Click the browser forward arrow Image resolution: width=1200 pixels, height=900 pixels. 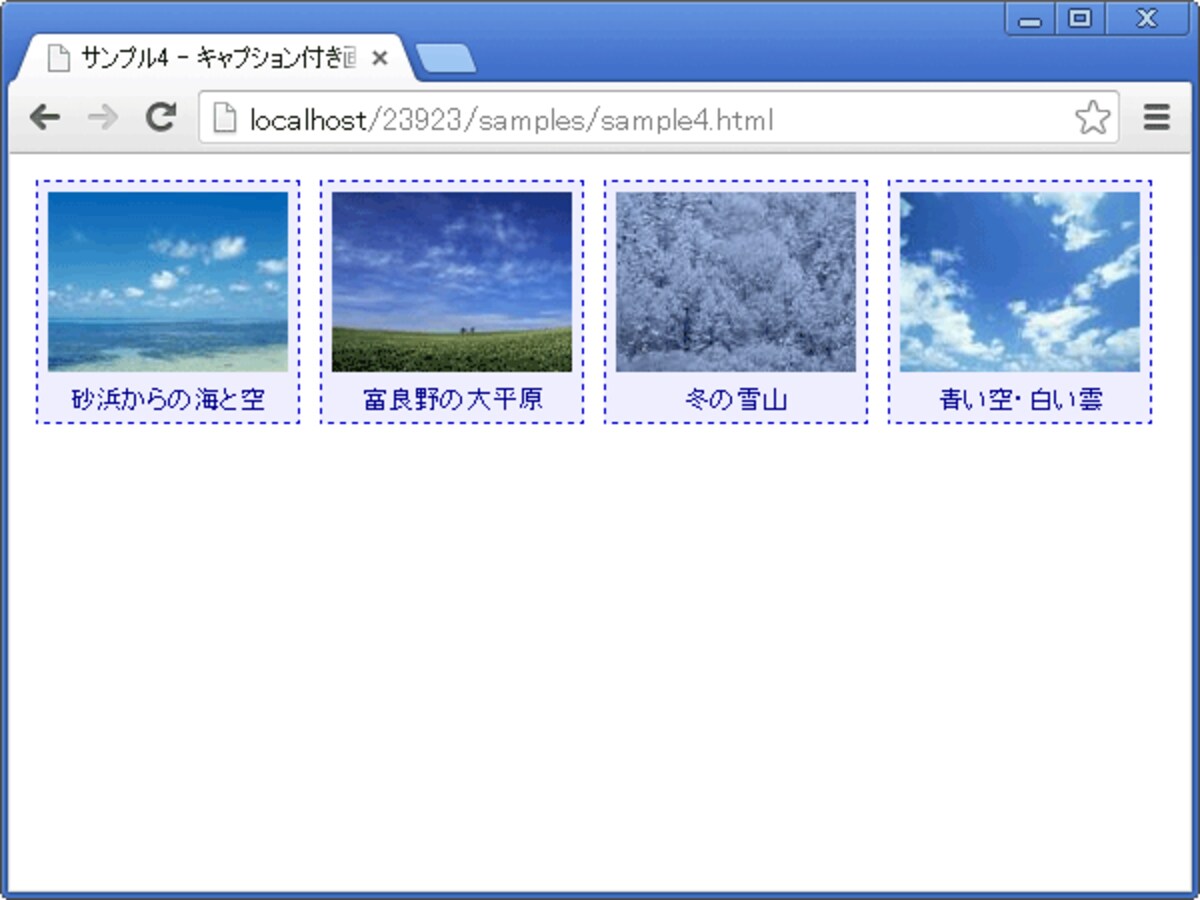click(x=102, y=118)
